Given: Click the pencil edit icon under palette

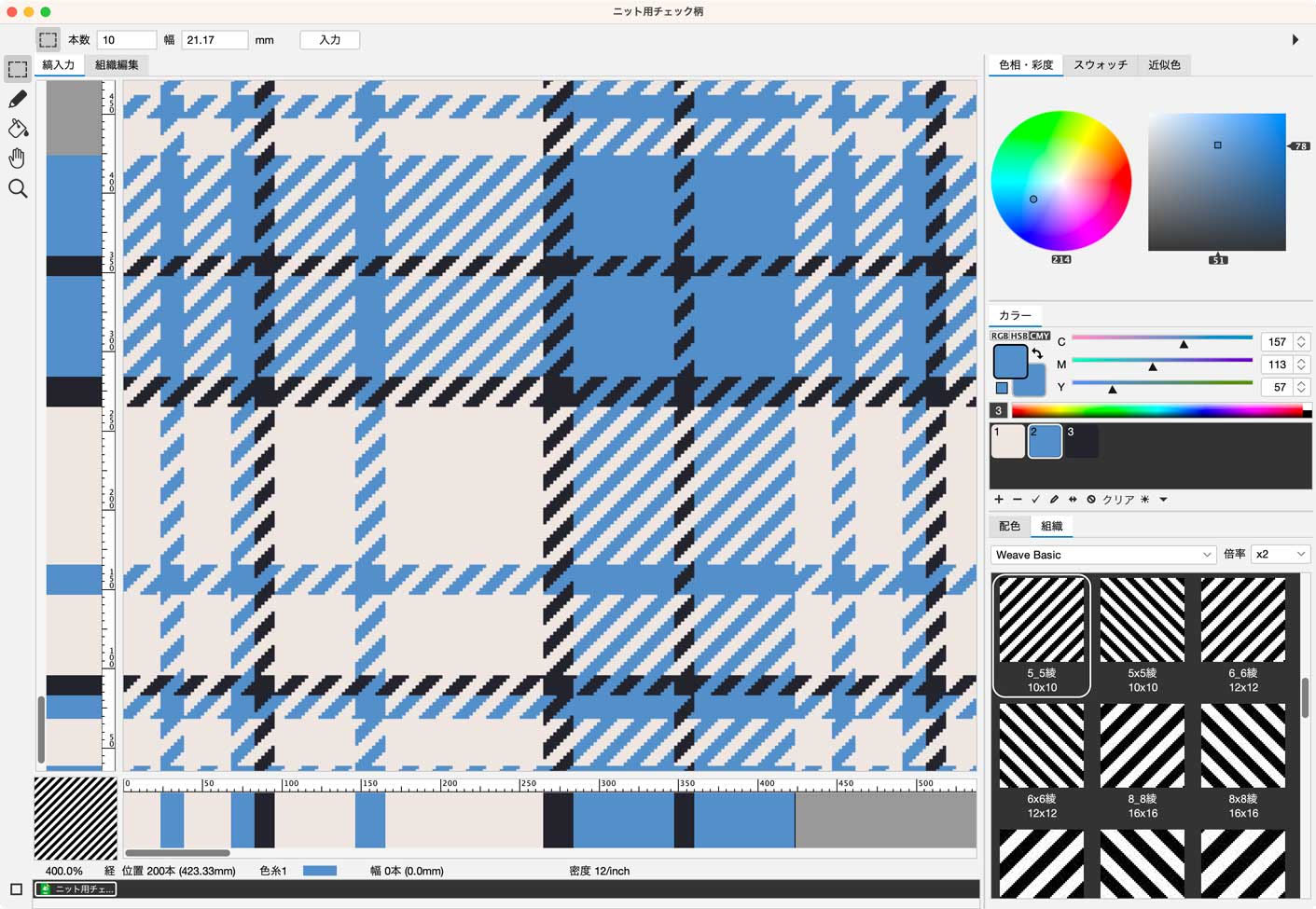Looking at the screenshot, I should (1054, 500).
